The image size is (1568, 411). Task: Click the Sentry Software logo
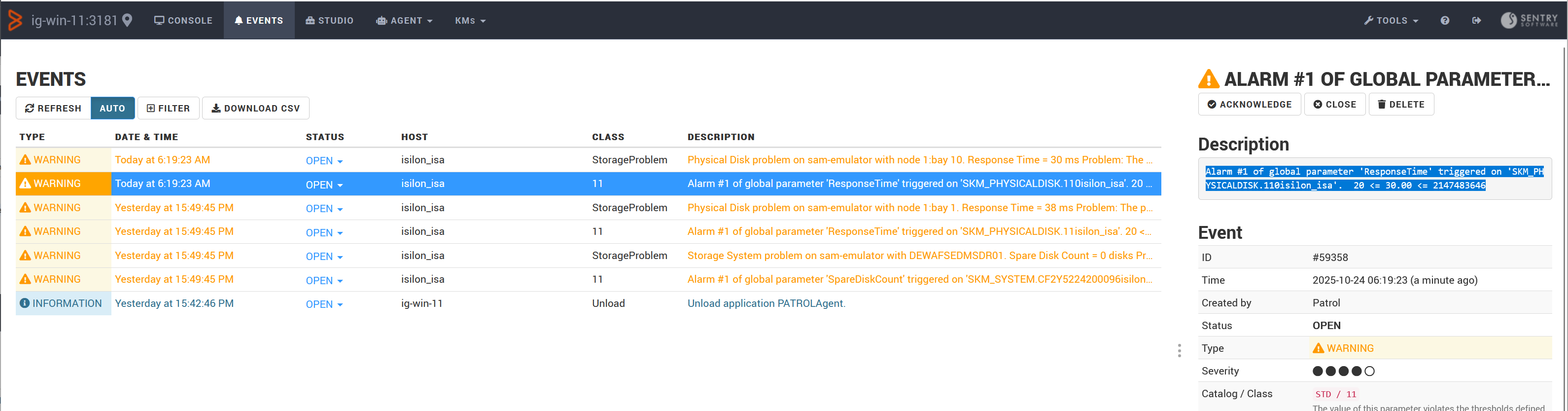pyautogui.click(x=1529, y=20)
